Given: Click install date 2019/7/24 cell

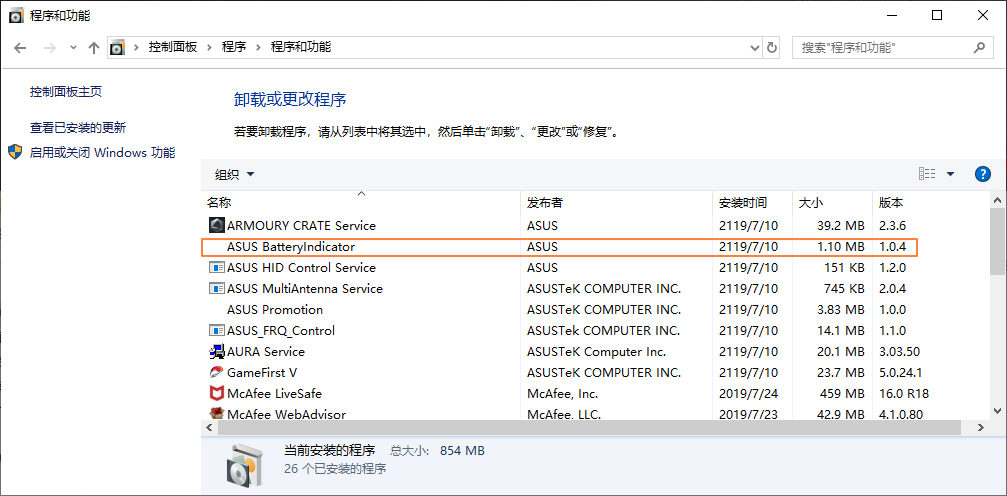Looking at the screenshot, I should click(748, 393).
